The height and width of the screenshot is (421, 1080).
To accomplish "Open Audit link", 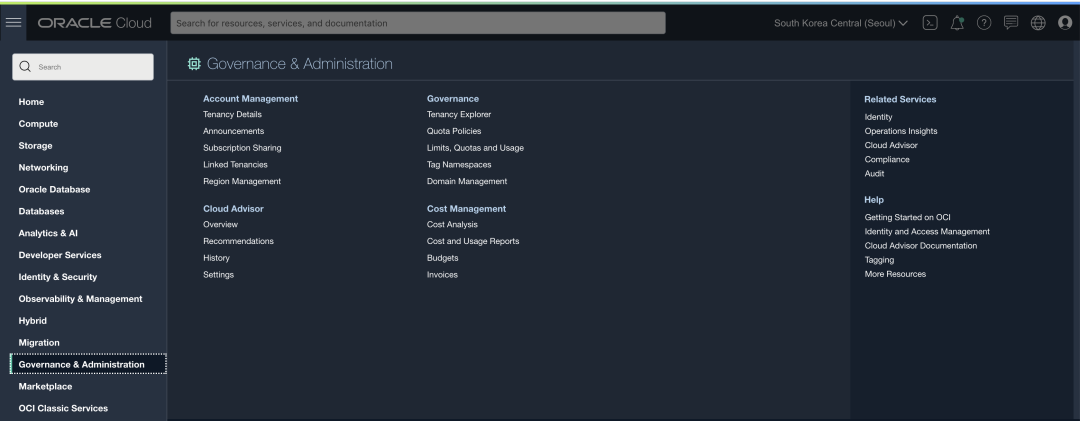I will 874,174.
